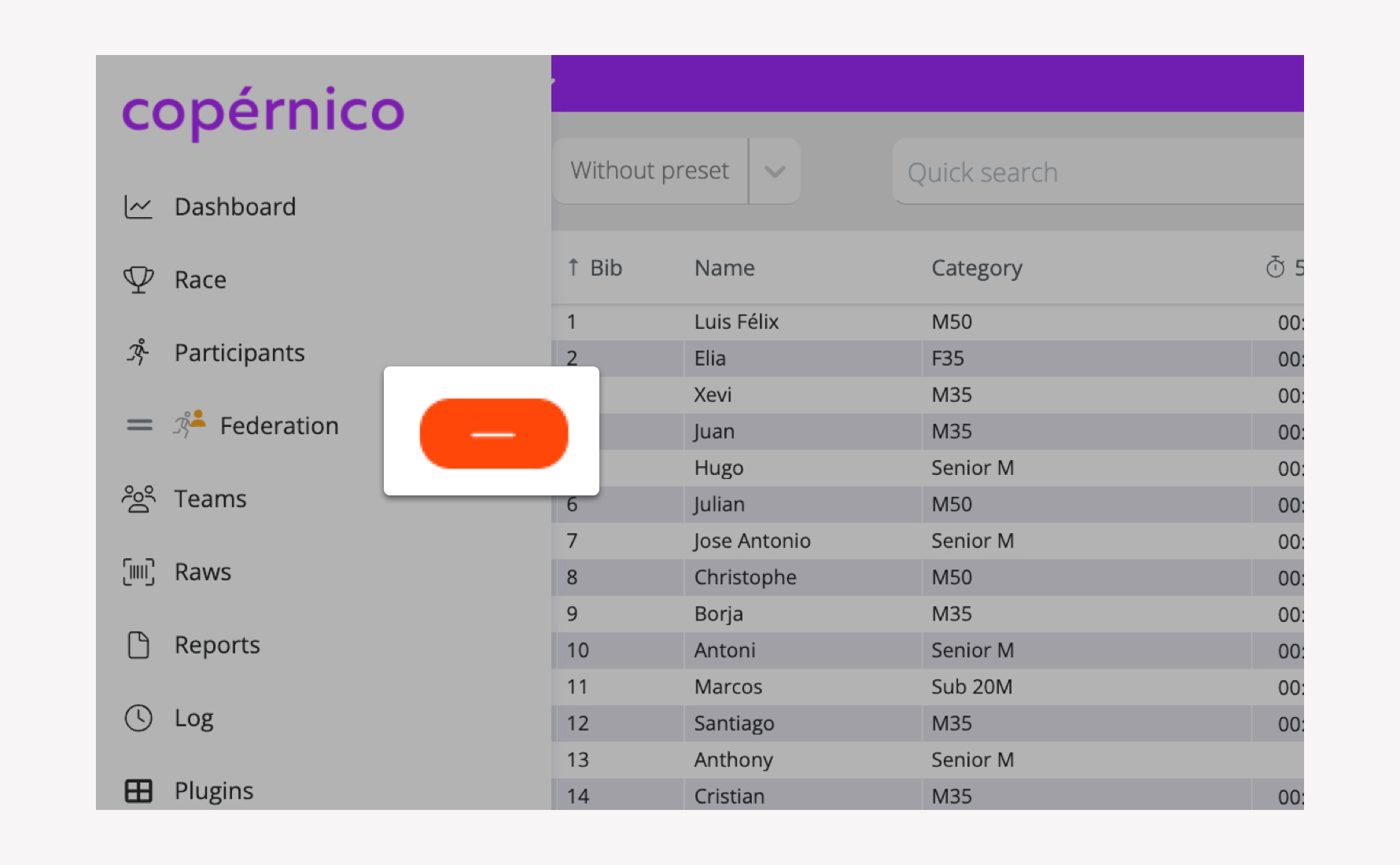Select the Santiago name cell
The height and width of the screenshot is (865, 1400).
802,723
